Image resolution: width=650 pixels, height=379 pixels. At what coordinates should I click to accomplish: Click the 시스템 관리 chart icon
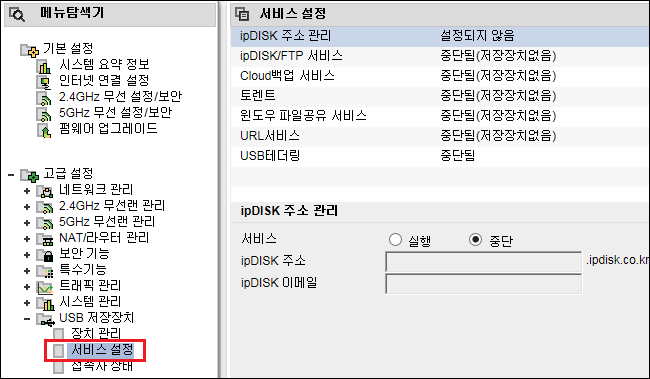pos(45,304)
